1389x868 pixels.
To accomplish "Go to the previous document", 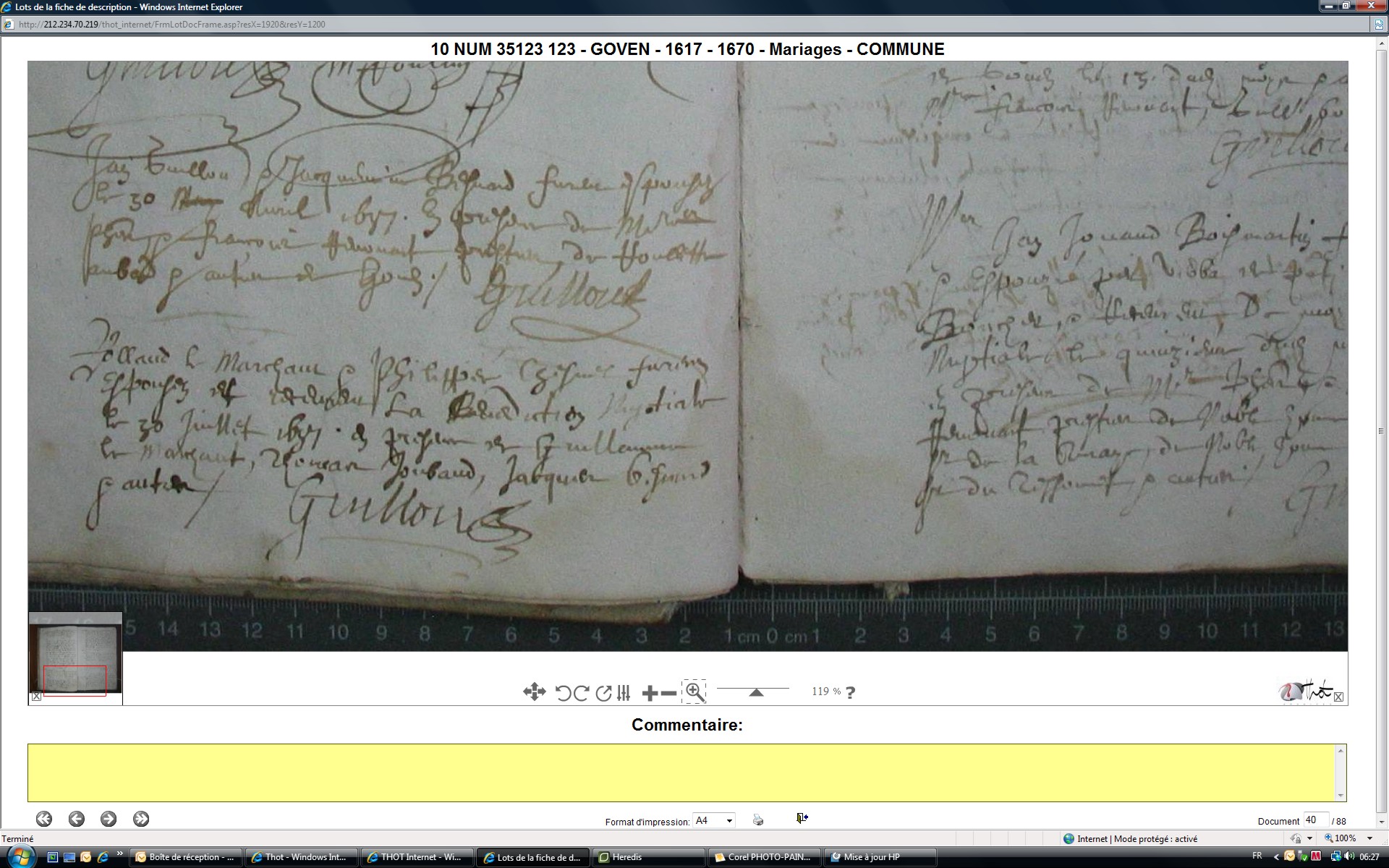I will click(76, 819).
